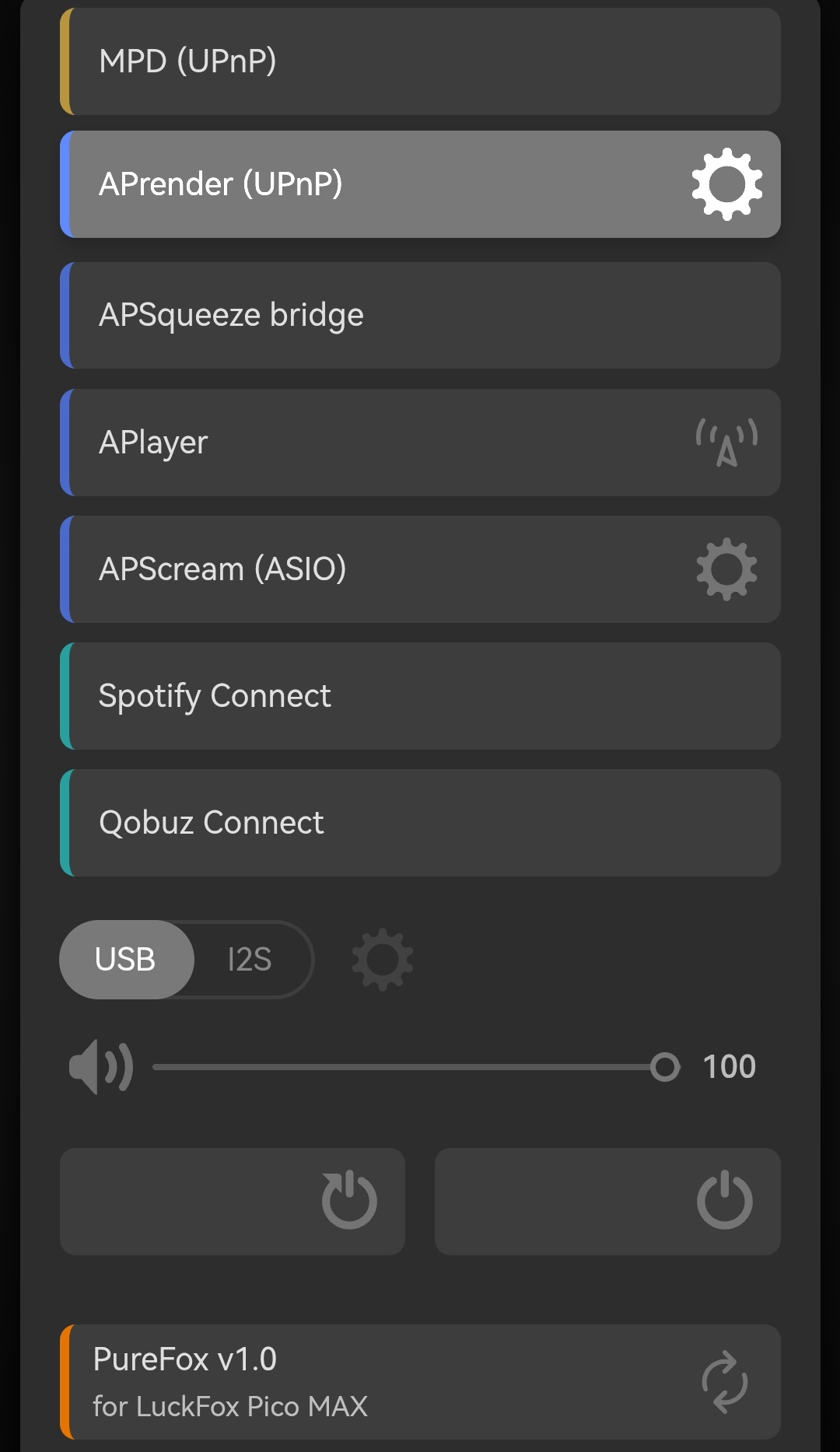840x1452 pixels.
Task: Choose the APlayer entry
Action: (373, 443)
